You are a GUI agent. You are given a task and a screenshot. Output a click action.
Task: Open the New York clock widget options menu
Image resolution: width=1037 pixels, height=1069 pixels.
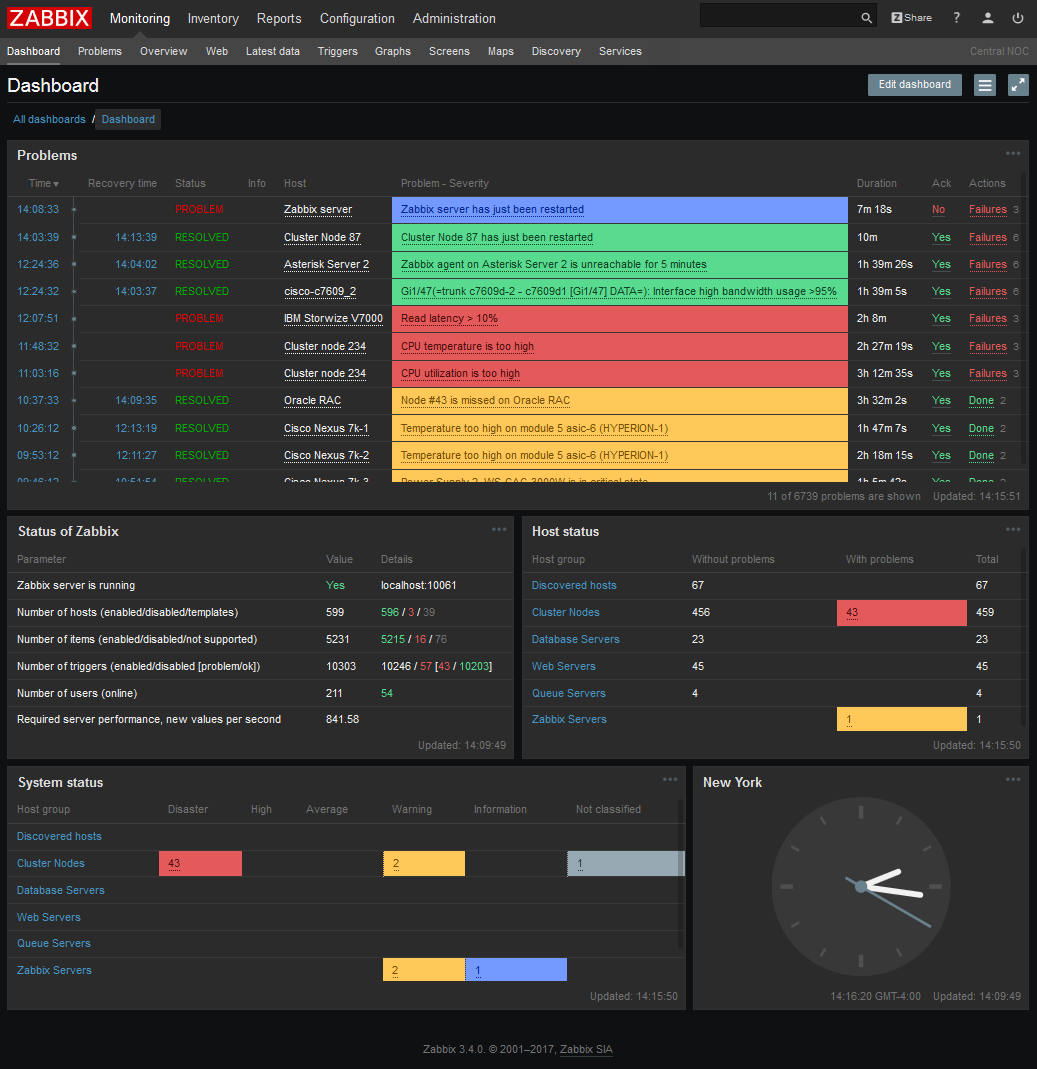click(1013, 780)
